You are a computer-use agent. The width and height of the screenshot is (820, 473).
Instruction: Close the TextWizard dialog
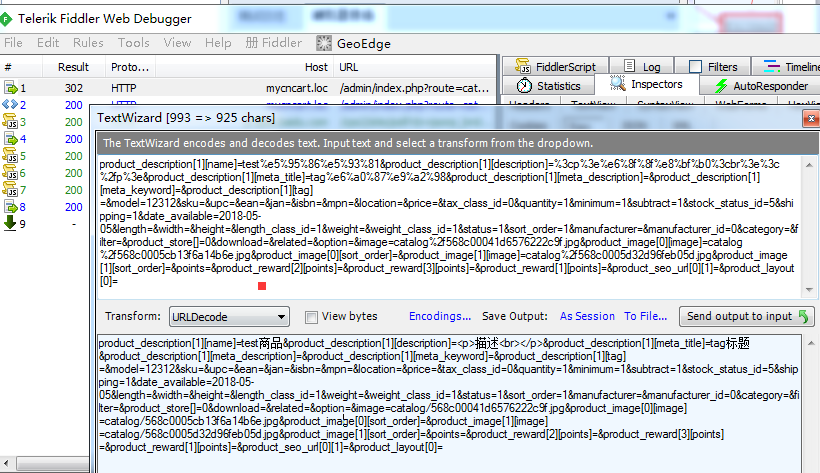tap(811, 119)
